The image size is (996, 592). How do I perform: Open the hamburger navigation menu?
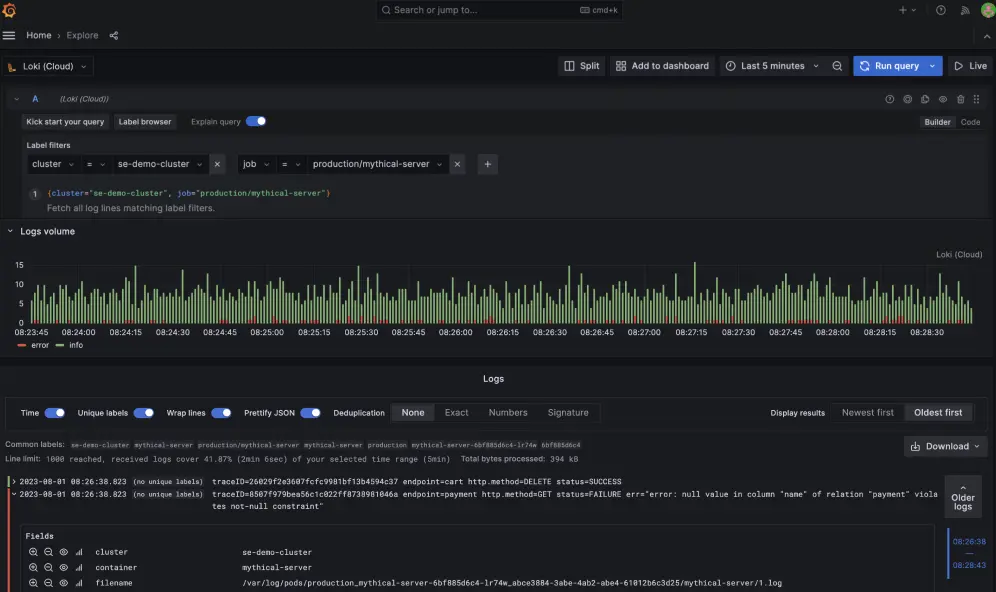click(9, 35)
